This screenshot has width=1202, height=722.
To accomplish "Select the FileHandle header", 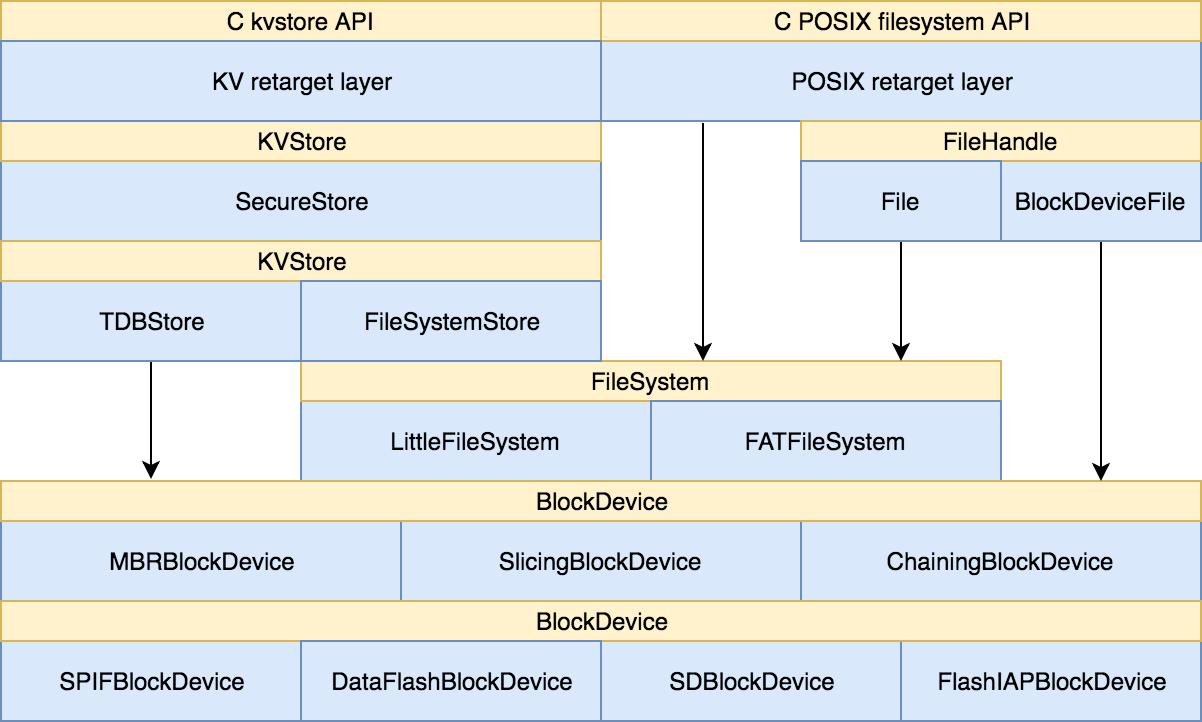I will [1000, 141].
